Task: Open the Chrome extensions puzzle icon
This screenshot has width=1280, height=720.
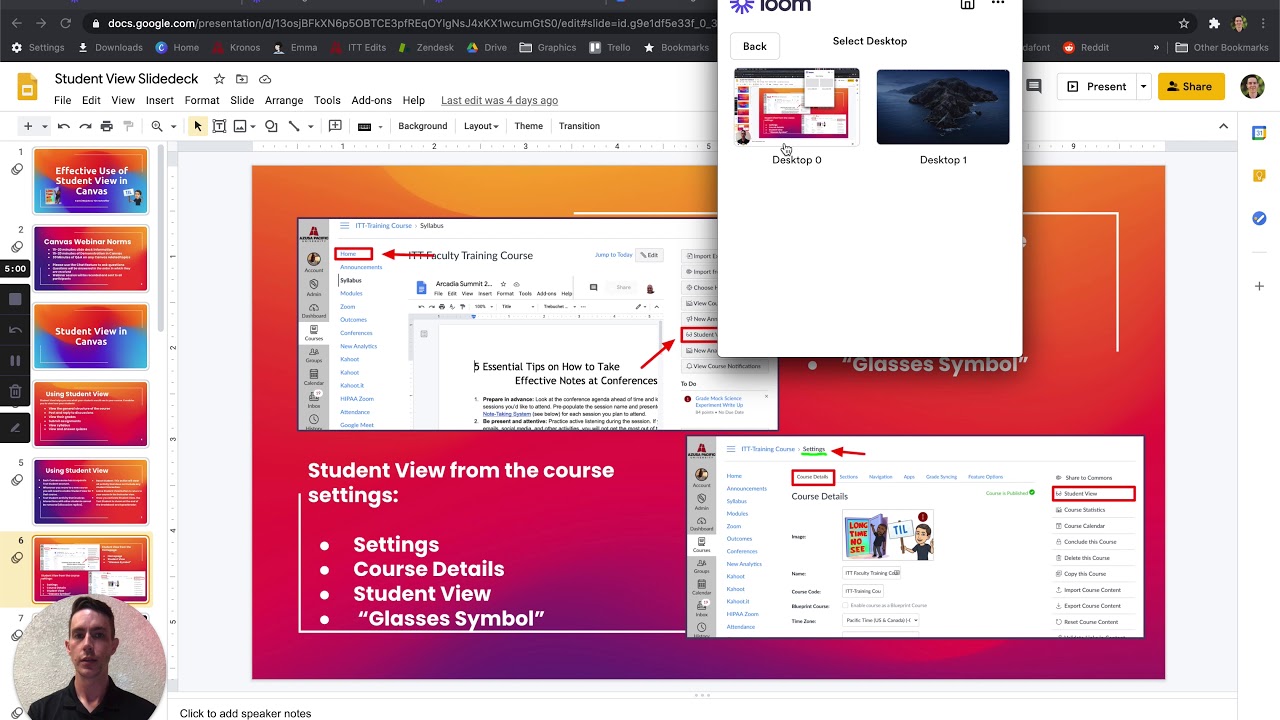Action: pyautogui.click(x=1214, y=23)
